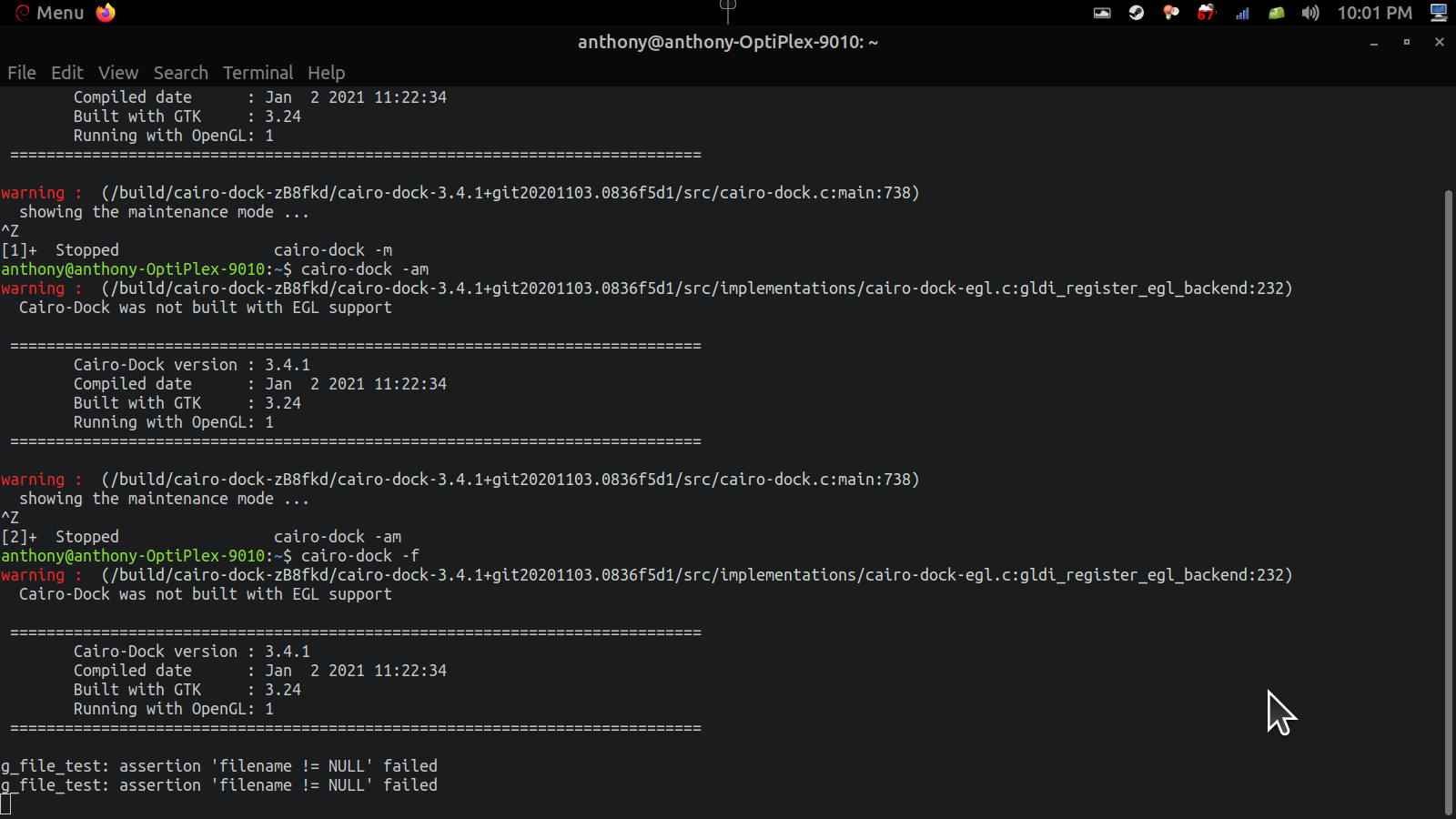This screenshot has height=819, width=1456.
Task: Open the network signal strength indicator
Action: pyautogui.click(x=1242, y=13)
